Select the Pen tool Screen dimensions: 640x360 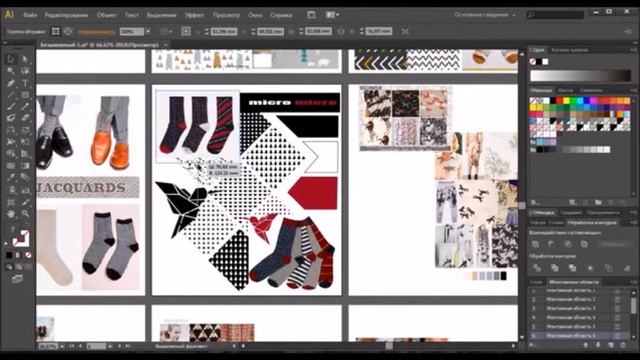coord(11,83)
